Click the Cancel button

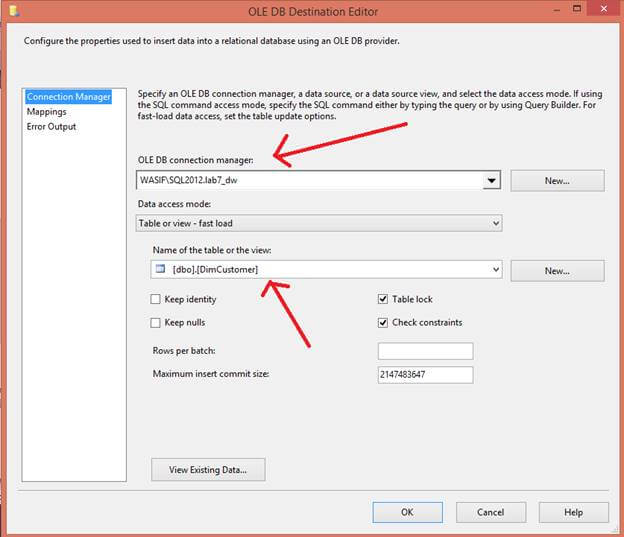491,512
